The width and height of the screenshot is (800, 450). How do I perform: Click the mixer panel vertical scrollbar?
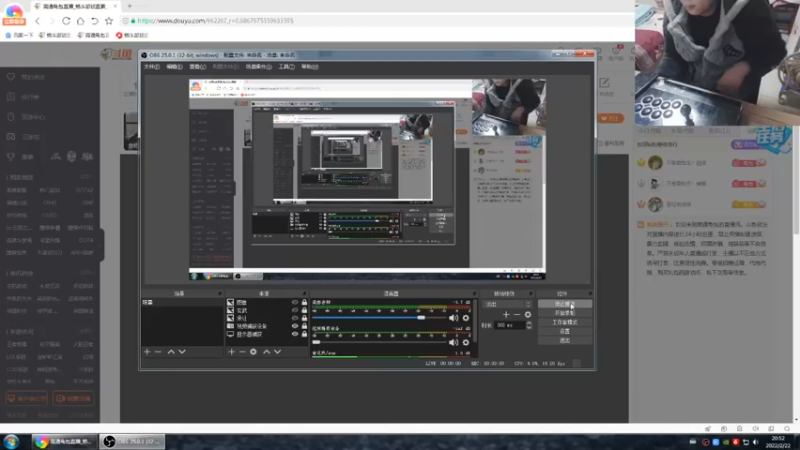pos(476,321)
